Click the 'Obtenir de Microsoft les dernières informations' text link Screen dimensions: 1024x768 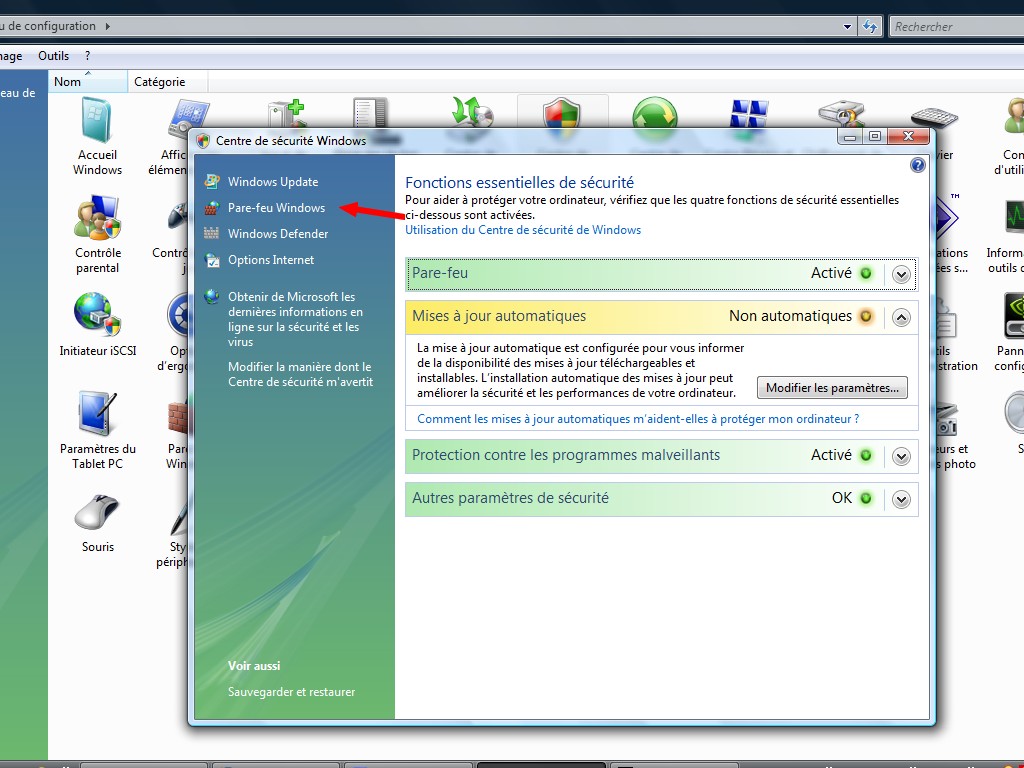click(295, 319)
